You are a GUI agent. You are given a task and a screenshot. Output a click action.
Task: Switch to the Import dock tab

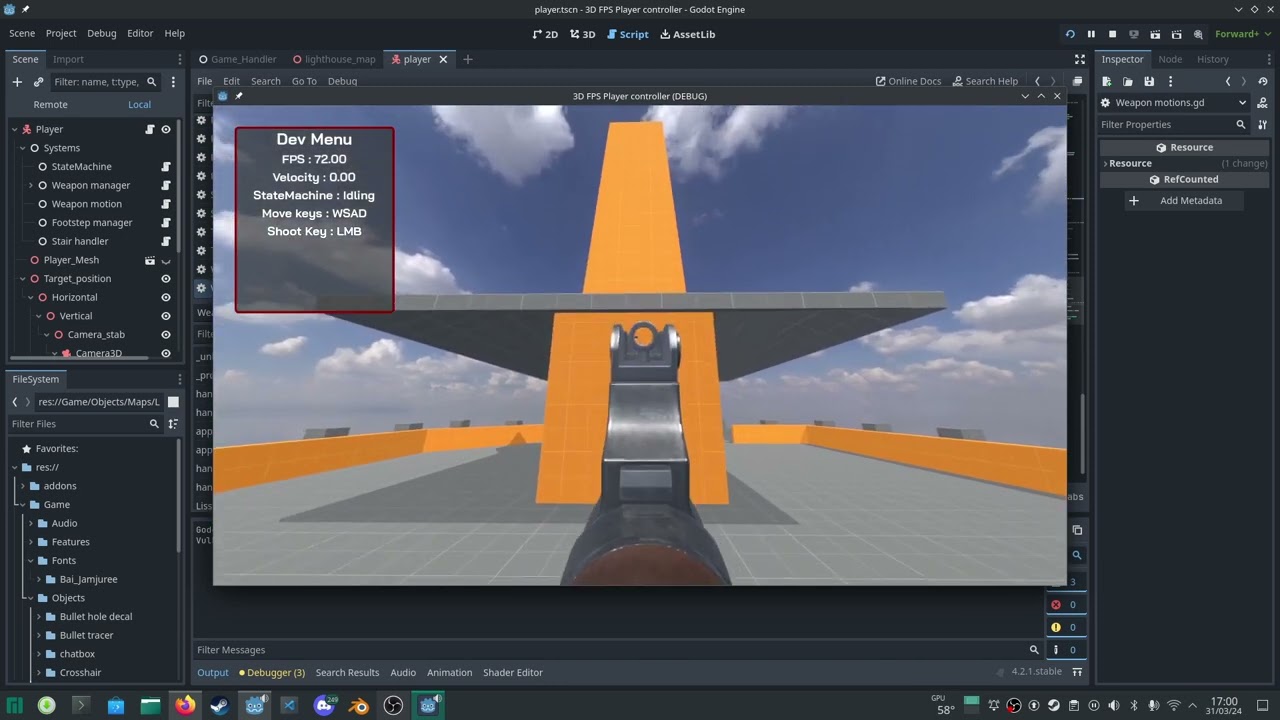click(68, 59)
